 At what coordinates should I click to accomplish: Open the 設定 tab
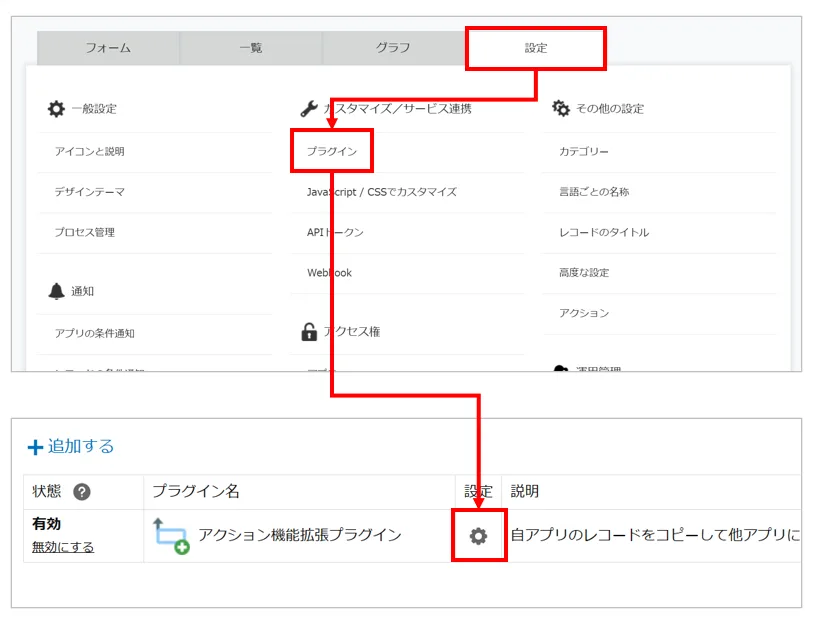tap(536, 48)
